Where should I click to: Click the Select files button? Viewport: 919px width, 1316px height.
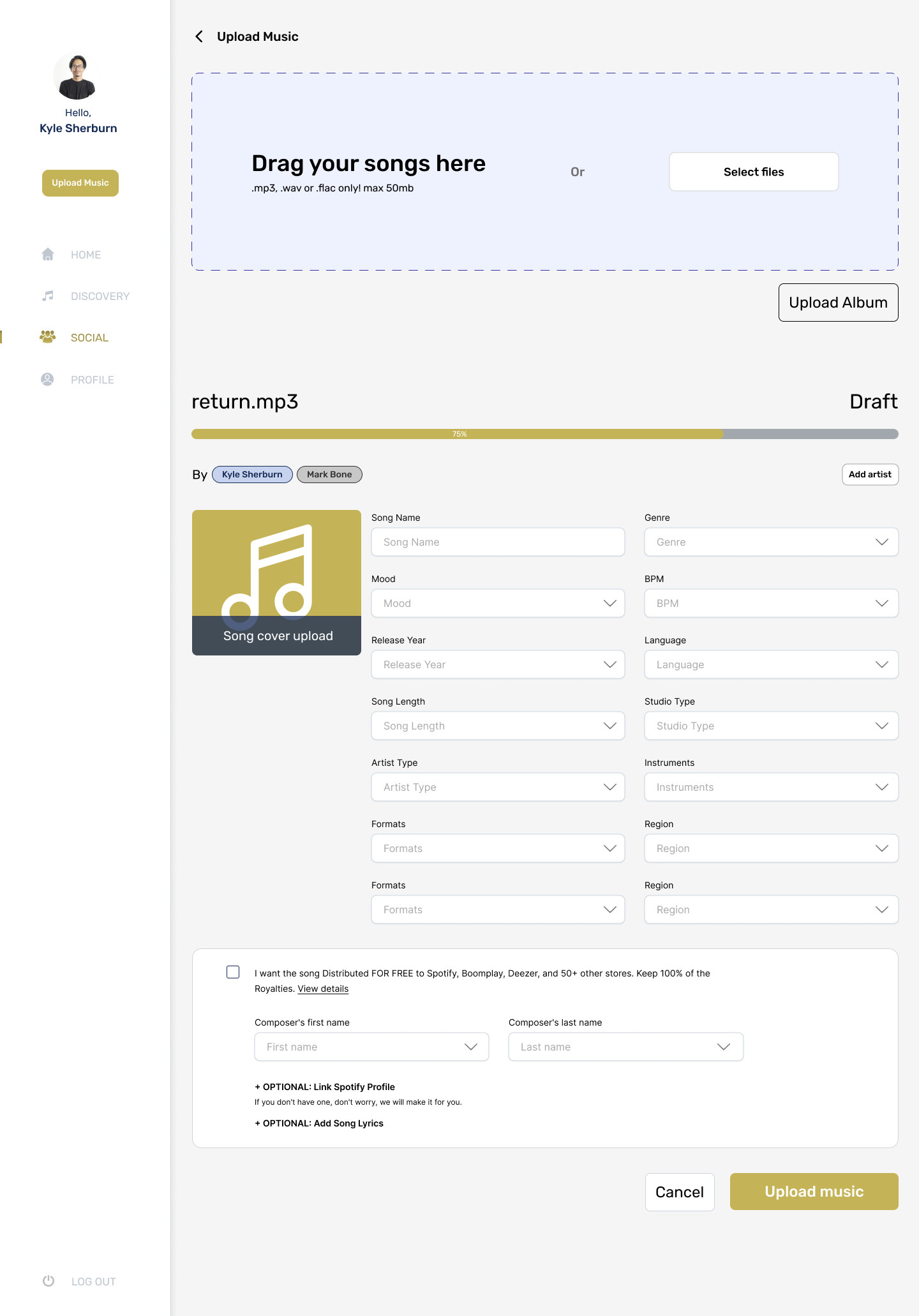(754, 172)
